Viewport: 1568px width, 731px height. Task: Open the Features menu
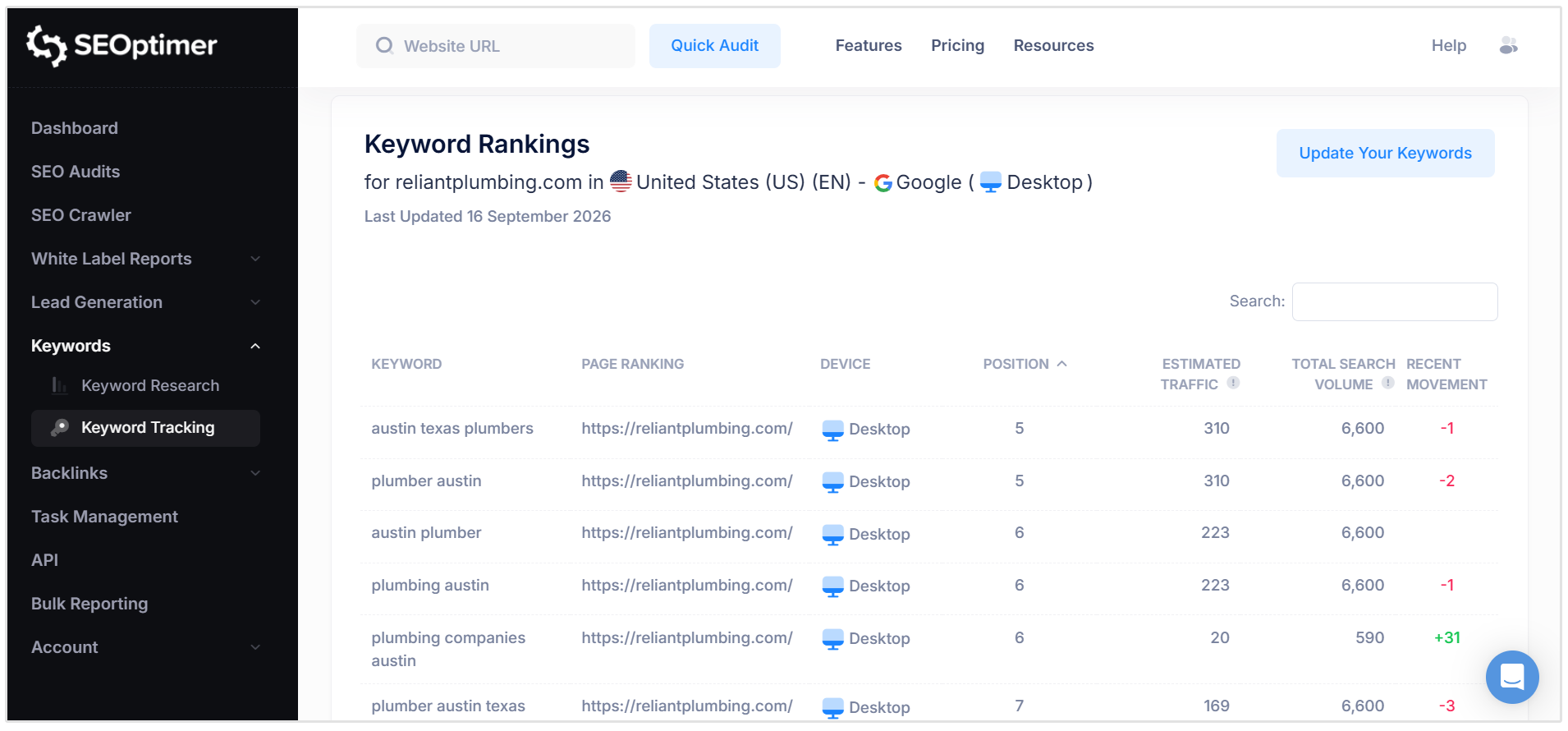pos(869,46)
